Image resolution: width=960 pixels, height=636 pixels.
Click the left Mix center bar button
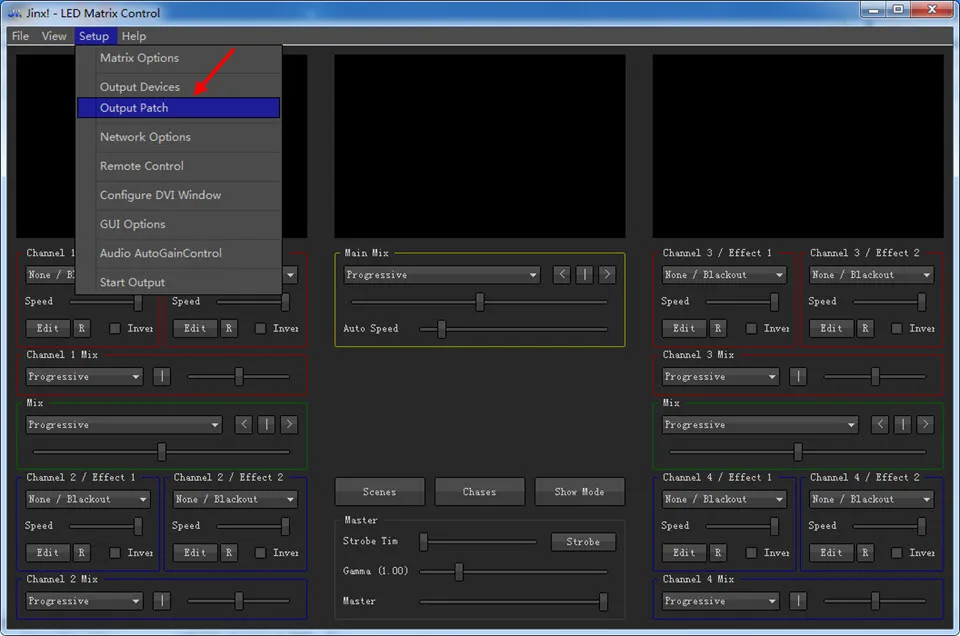click(266, 424)
